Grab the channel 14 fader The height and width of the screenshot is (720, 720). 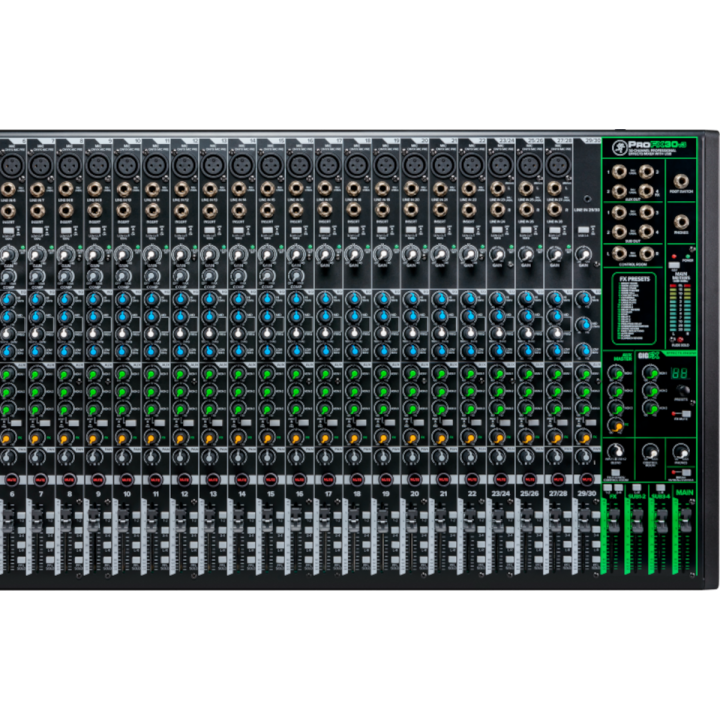click(x=238, y=518)
